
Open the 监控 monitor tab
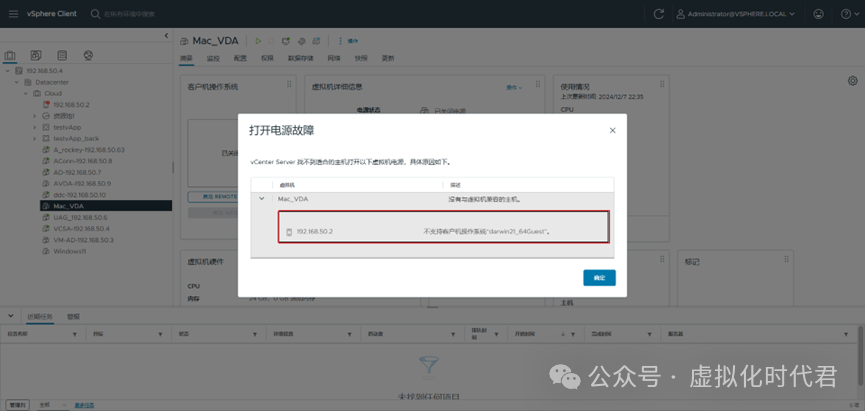[x=213, y=58]
